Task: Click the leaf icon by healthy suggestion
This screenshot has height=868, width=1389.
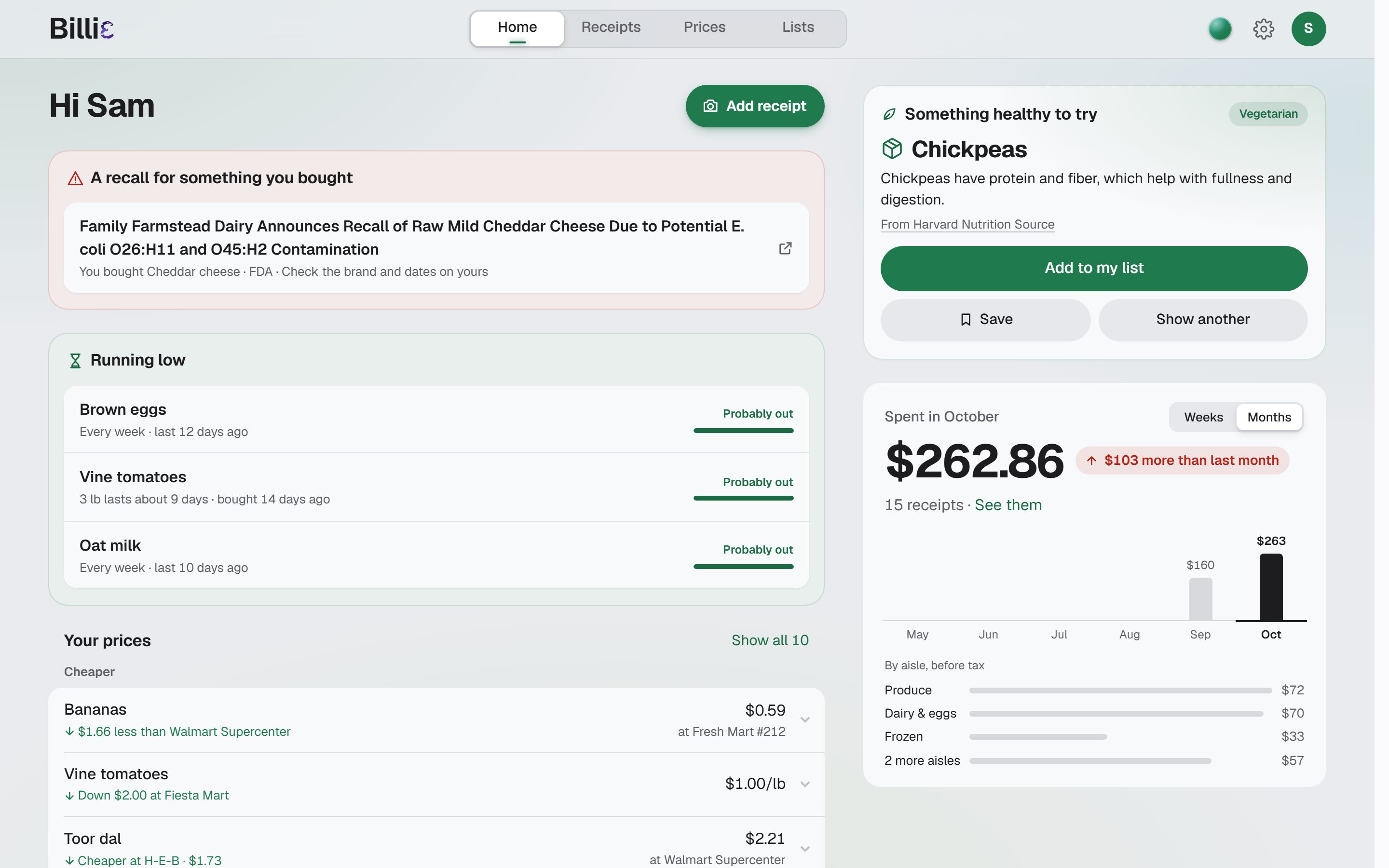Action: (889, 114)
